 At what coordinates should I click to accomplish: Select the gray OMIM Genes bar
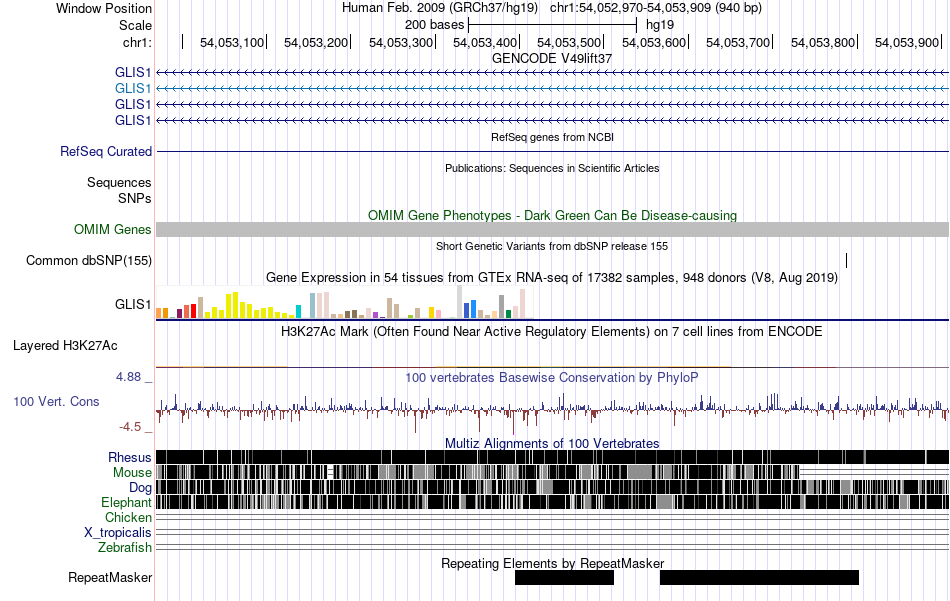553,229
